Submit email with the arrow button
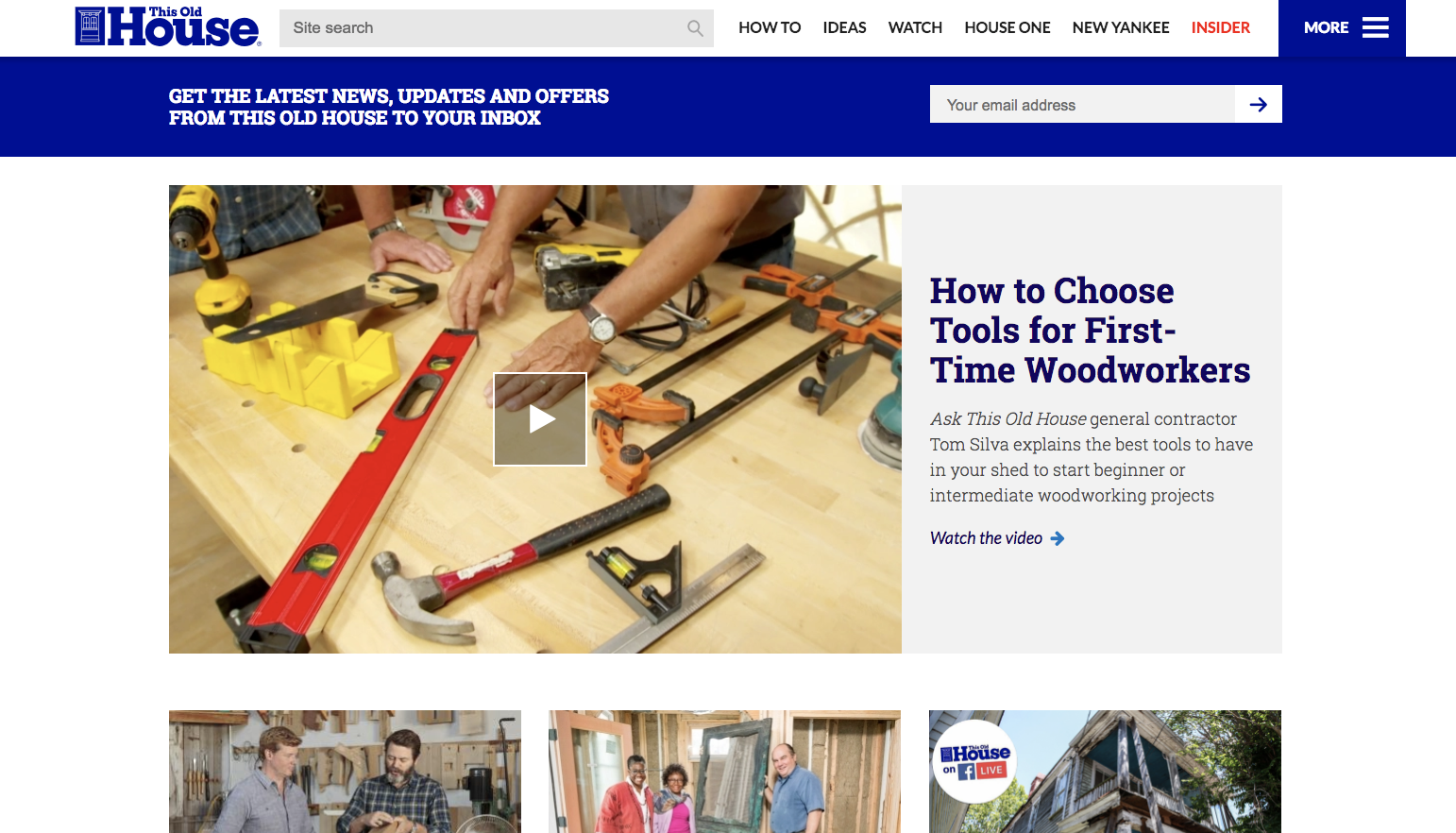The image size is (1456, 833). [1259, 104]
